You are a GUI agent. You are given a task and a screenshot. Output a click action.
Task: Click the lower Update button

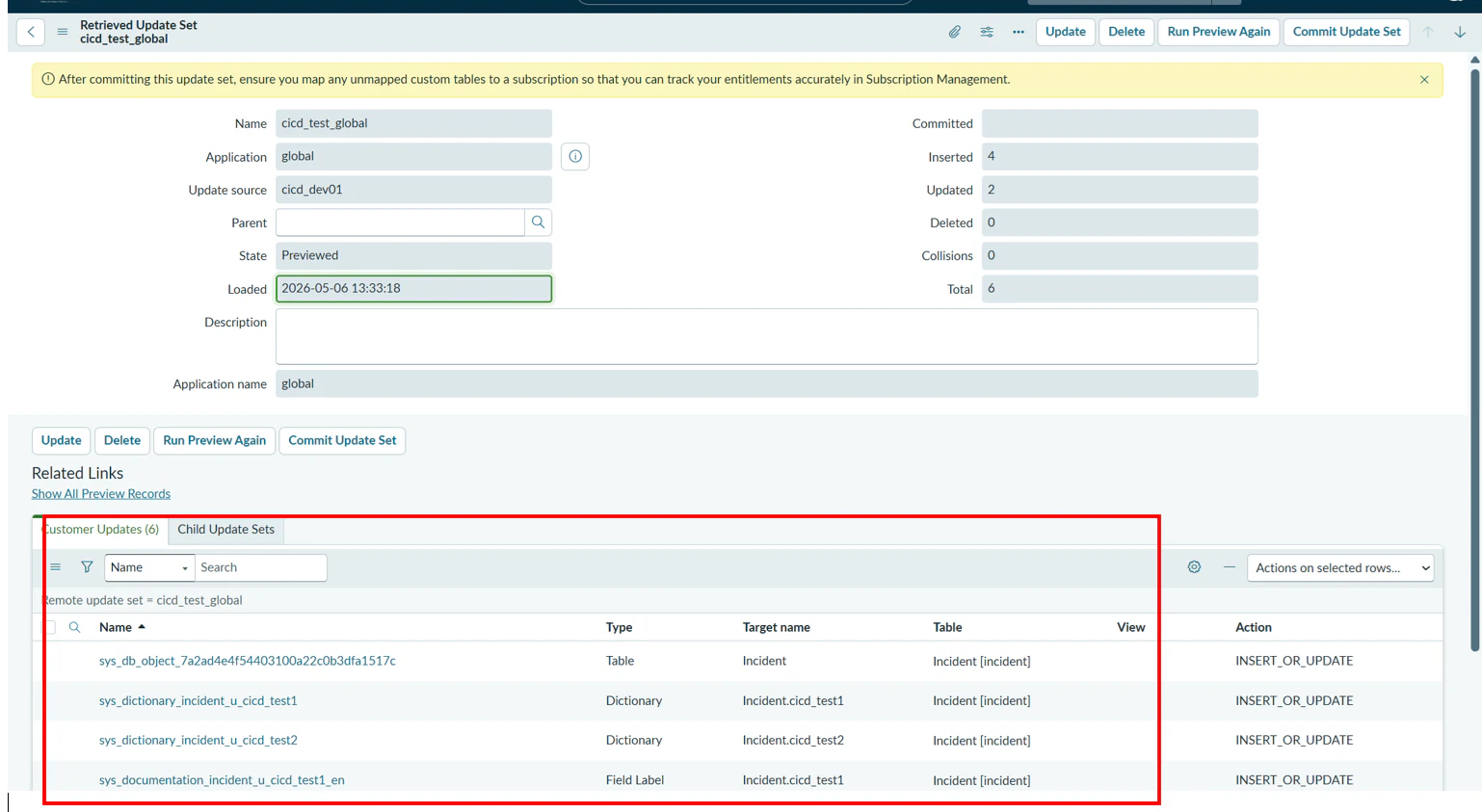62,440
